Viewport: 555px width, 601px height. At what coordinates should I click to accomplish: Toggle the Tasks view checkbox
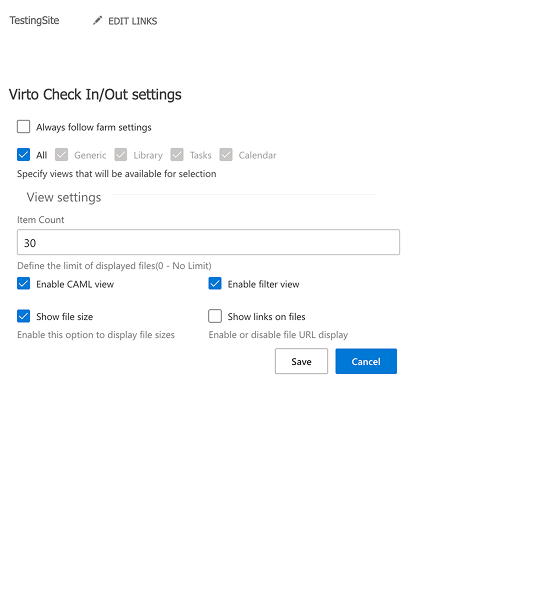tap(177, 155)
